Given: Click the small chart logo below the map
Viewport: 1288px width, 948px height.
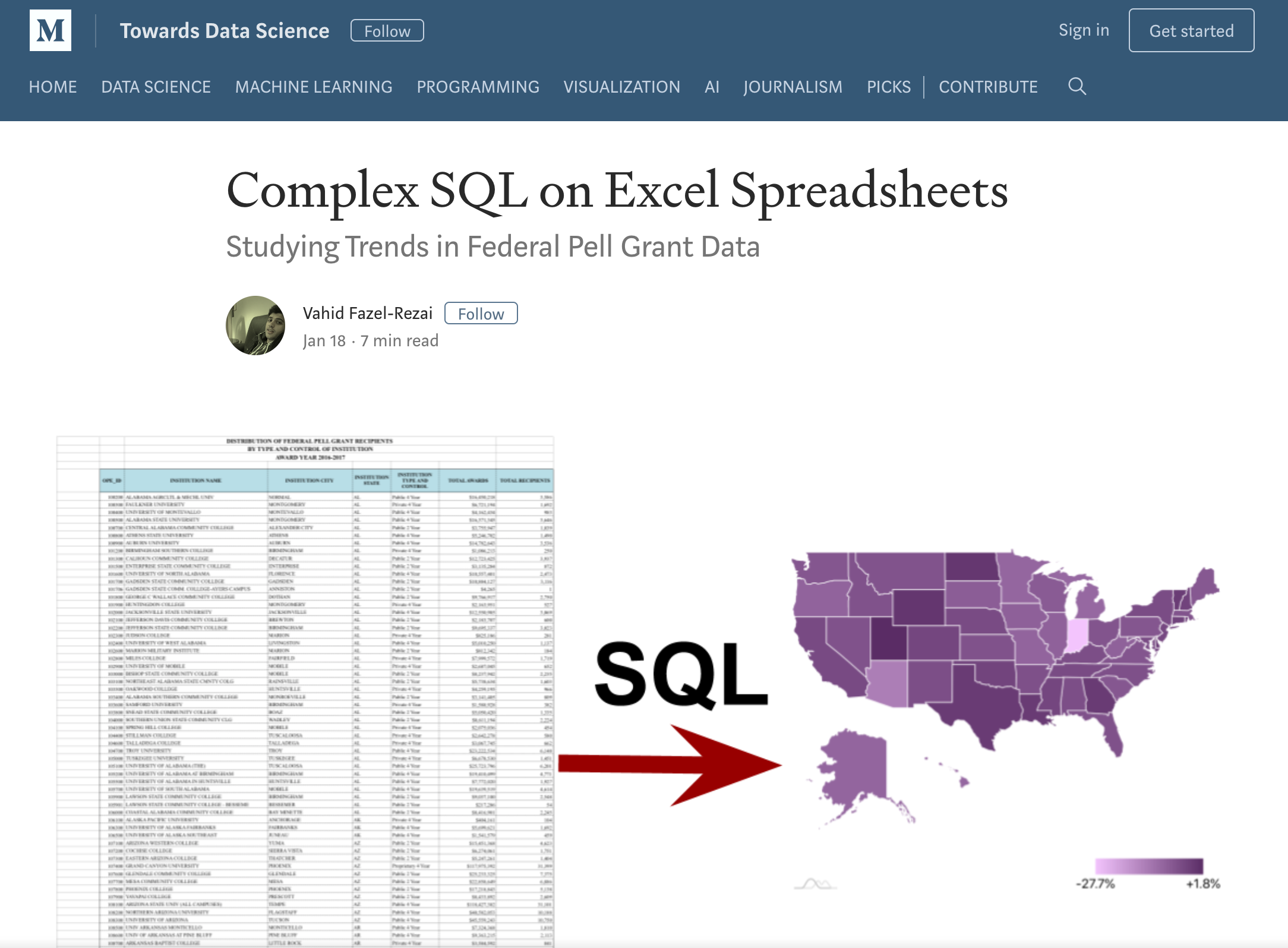Looking at the screenshot, I should click(815, 884).
